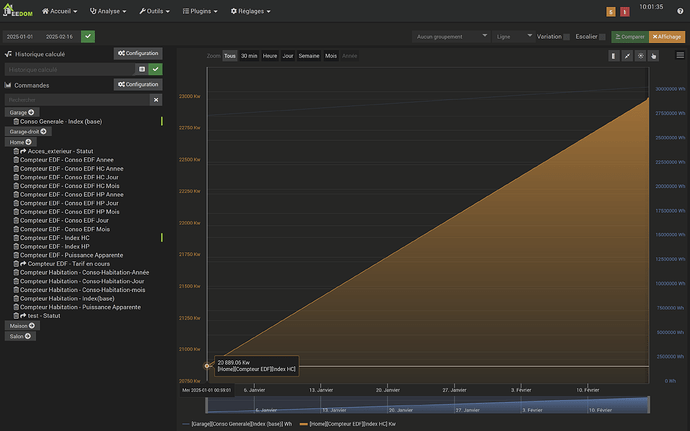Open the Accueil menu
Screen dimensions: 690x431
click(59, 11)
